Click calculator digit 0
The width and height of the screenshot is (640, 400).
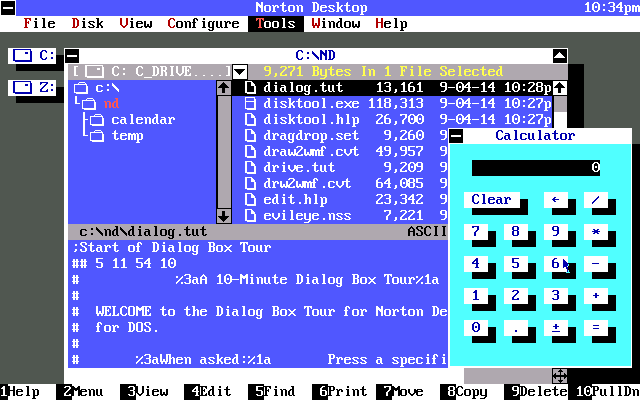coord(476,327)
